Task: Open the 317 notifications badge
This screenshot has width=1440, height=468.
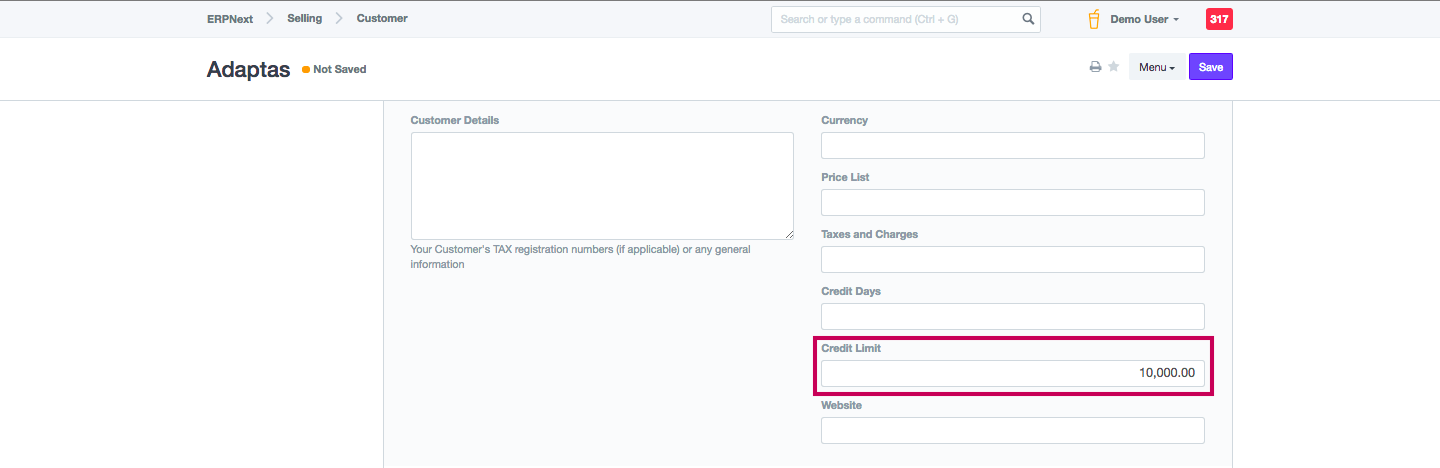Action: [x=1219, y=19]
